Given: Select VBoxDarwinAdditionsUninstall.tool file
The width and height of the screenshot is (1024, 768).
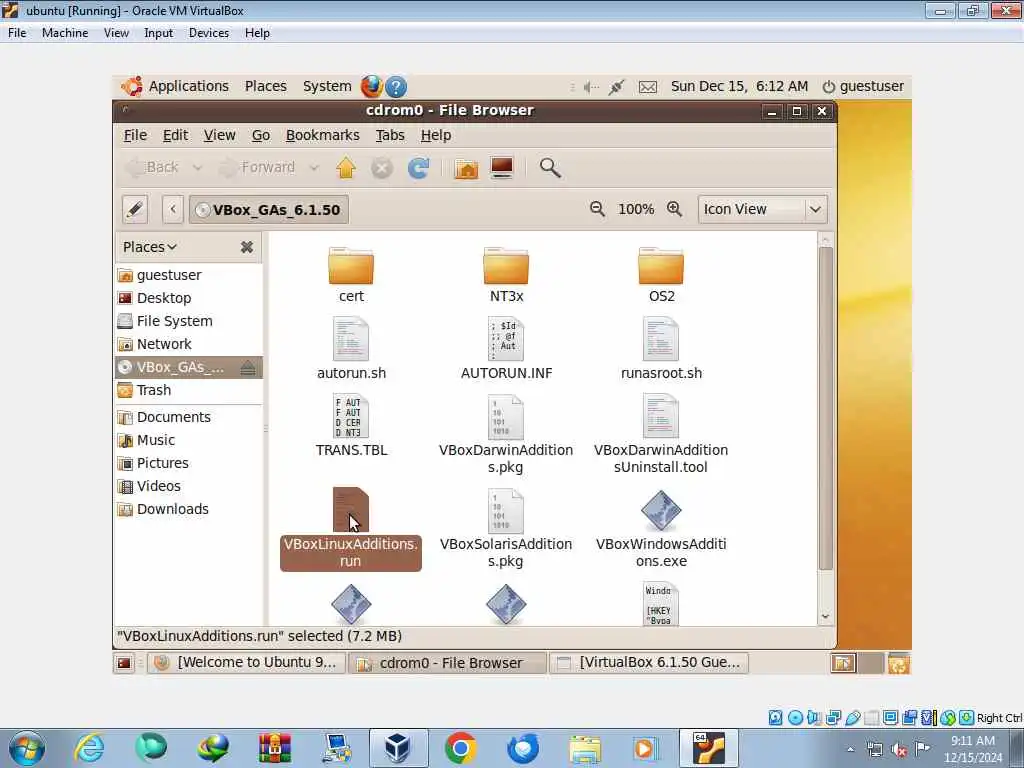Looking at the screenshot, I should pyautogui.click(x=661, y=434).
